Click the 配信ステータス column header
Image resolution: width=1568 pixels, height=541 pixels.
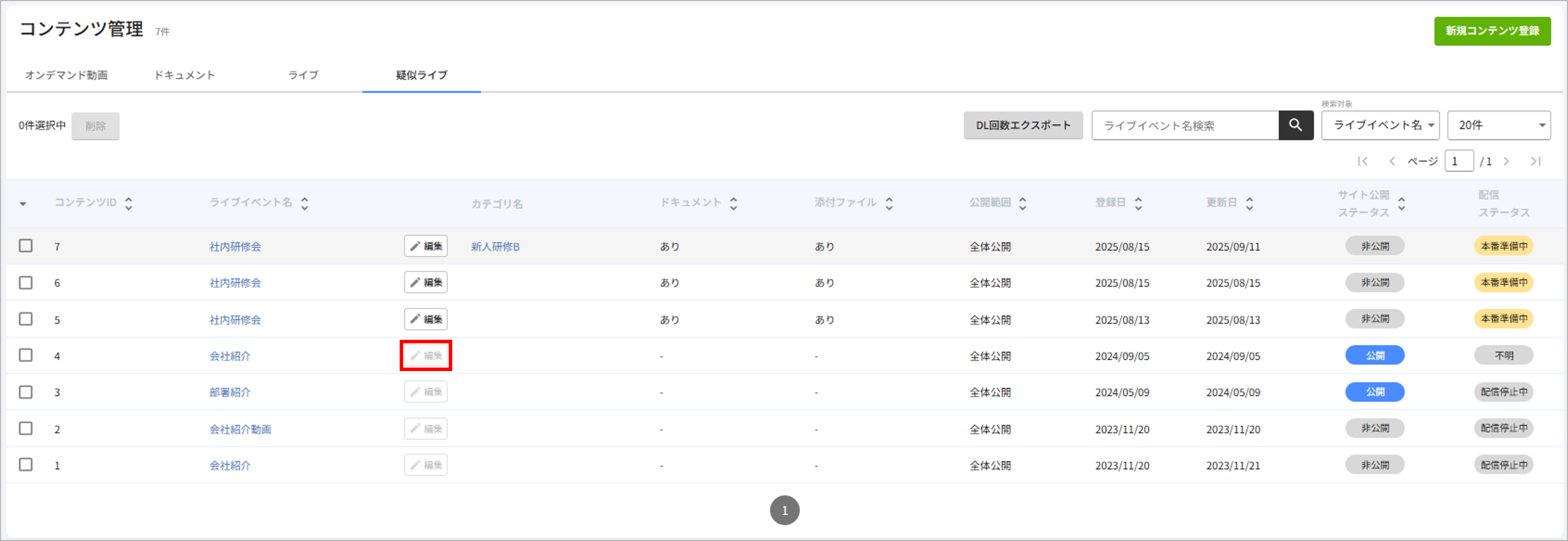(x=1504, y=204)
